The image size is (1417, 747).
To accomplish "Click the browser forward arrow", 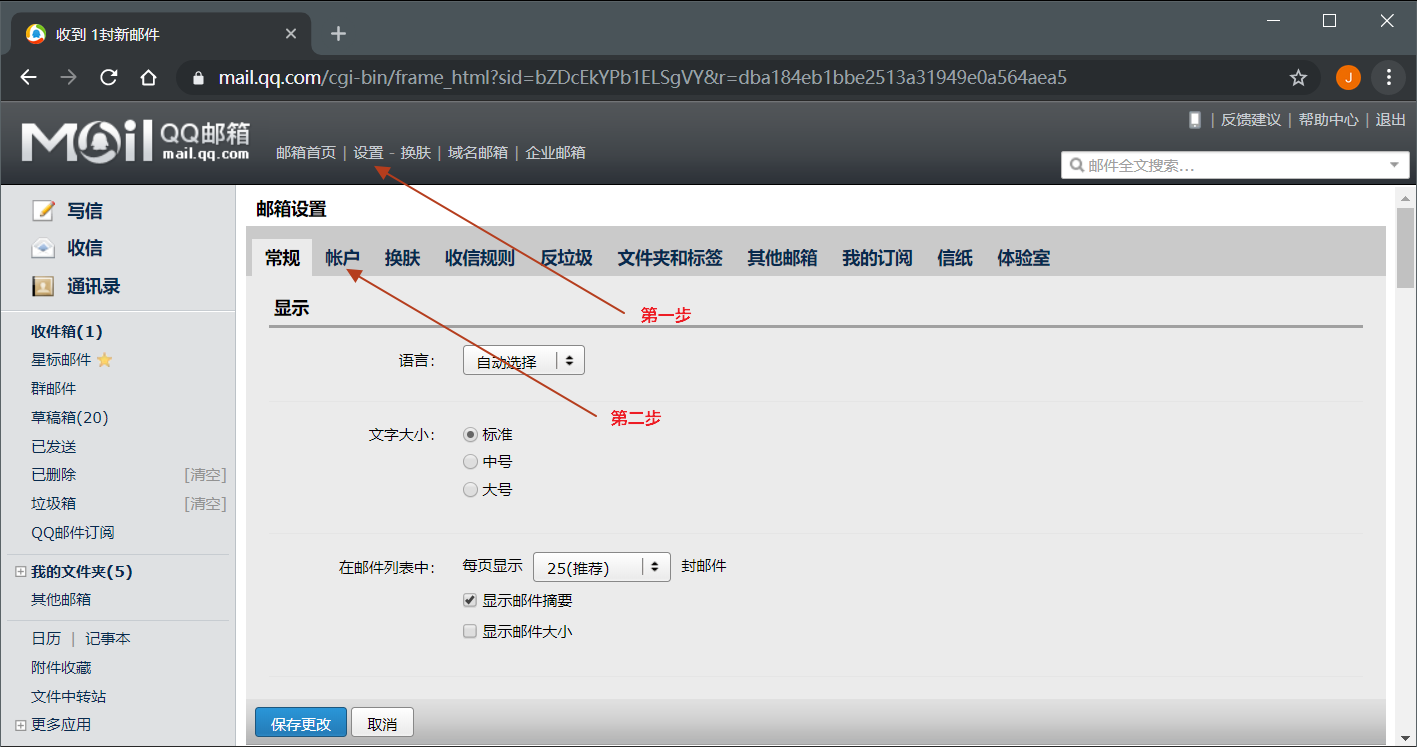I will [x=68, y=77].
